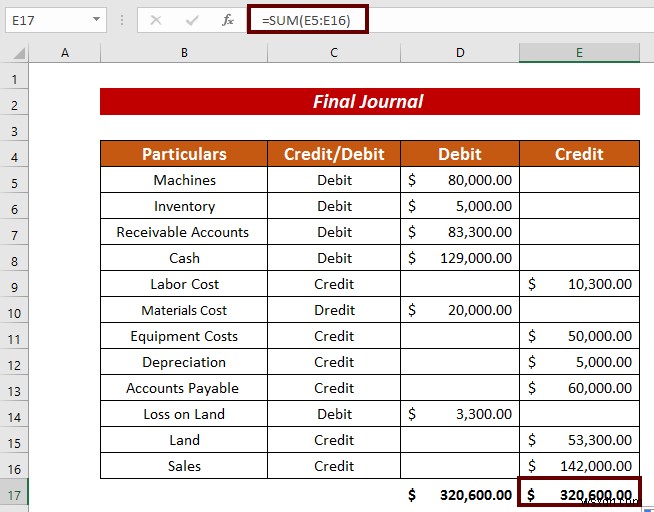654x512 pixels.
Task: Select the 10,300.00 credit cell
Action: pos(579,284)
